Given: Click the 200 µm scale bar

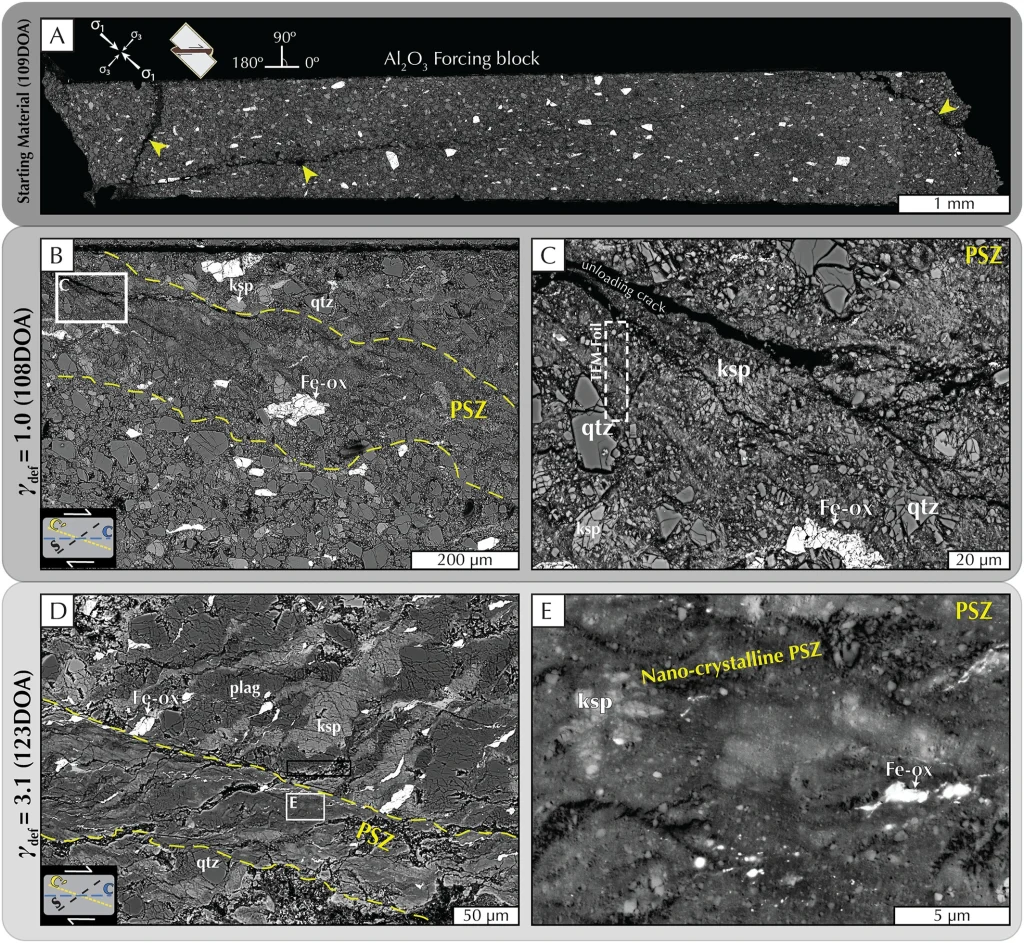Looking at the screenshot, I should tap(464, 560).
